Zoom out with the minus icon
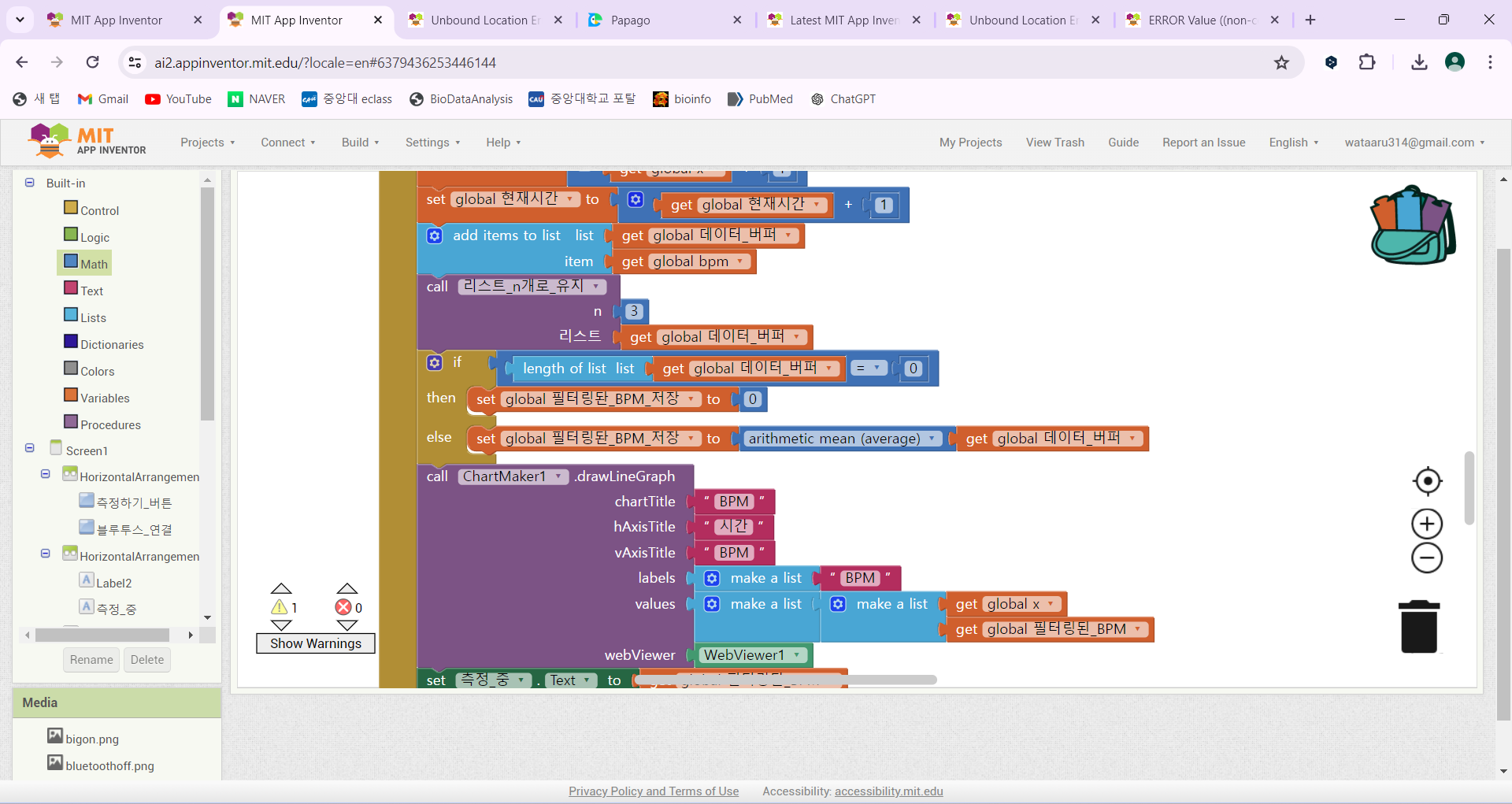 click(1427, 558)
